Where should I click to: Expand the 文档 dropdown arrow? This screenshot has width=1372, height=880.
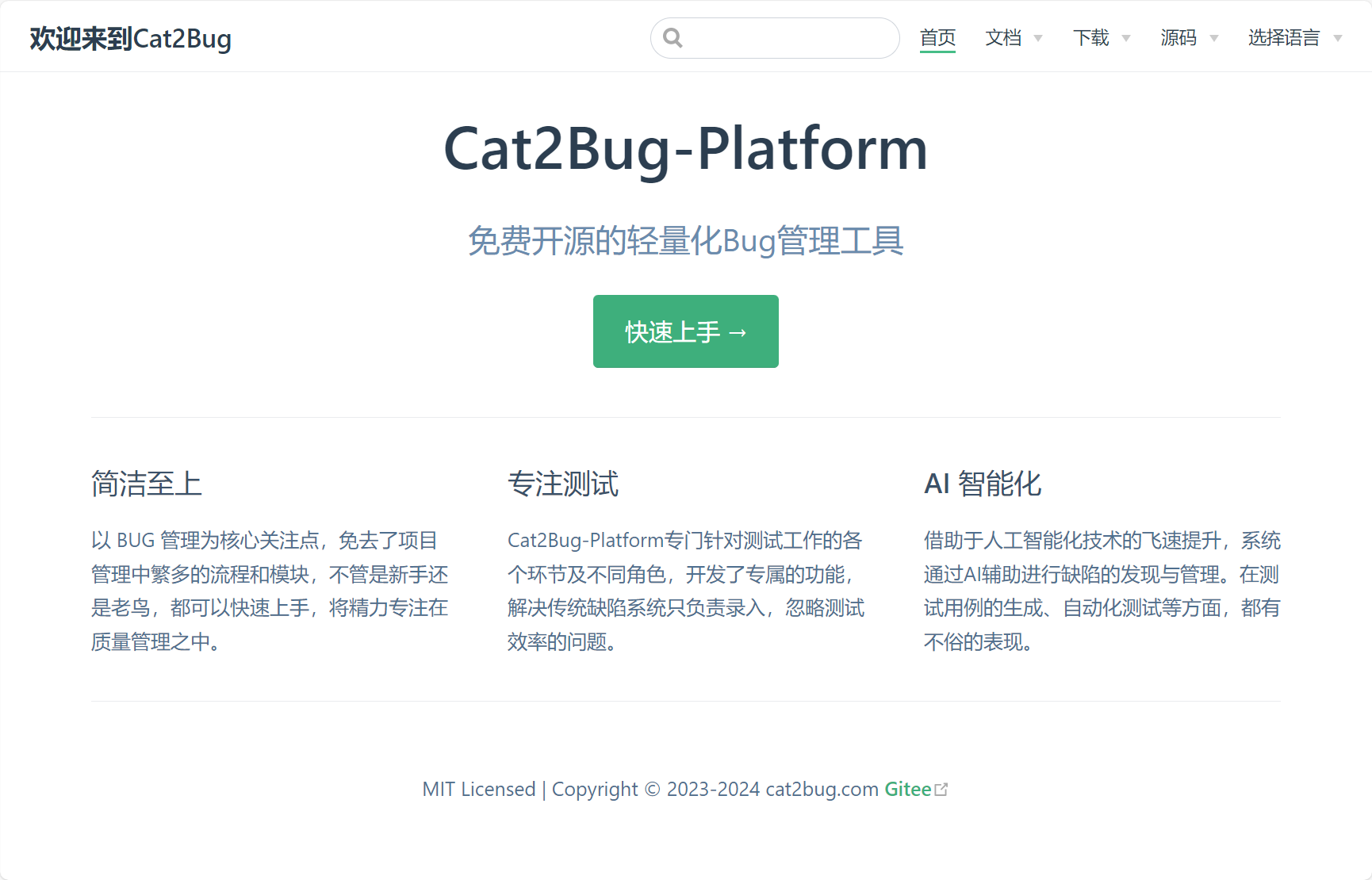click(x=1038, y=39)
